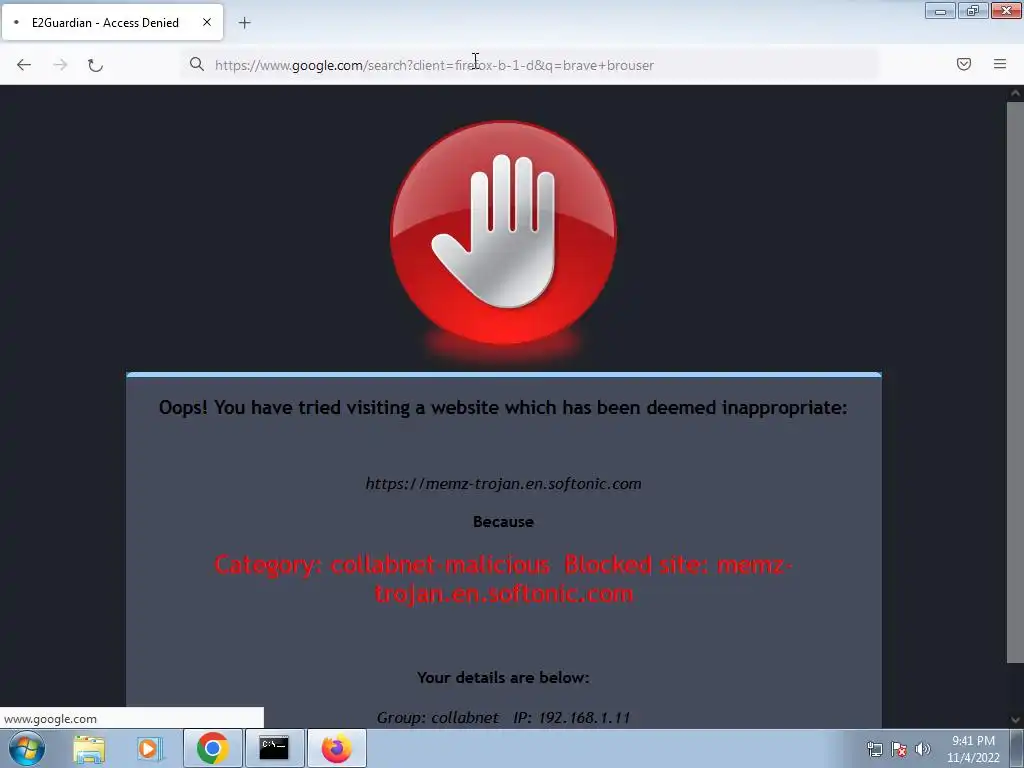Click the red stop hand image
This screenshot has height=768, width=1024.
click(x=504, y=232)
